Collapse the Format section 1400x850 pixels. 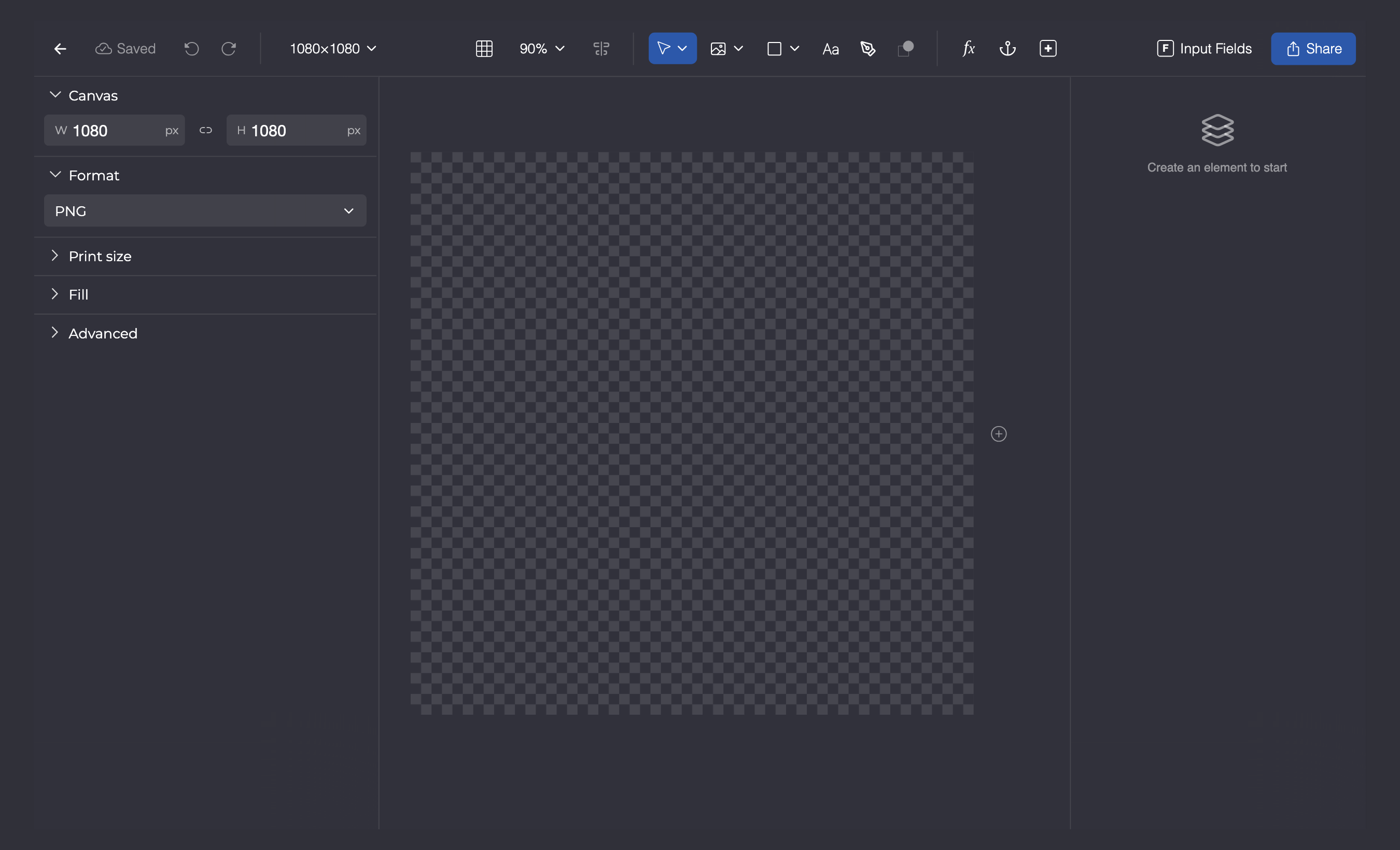pyautogui.click(x=55, y=175)
